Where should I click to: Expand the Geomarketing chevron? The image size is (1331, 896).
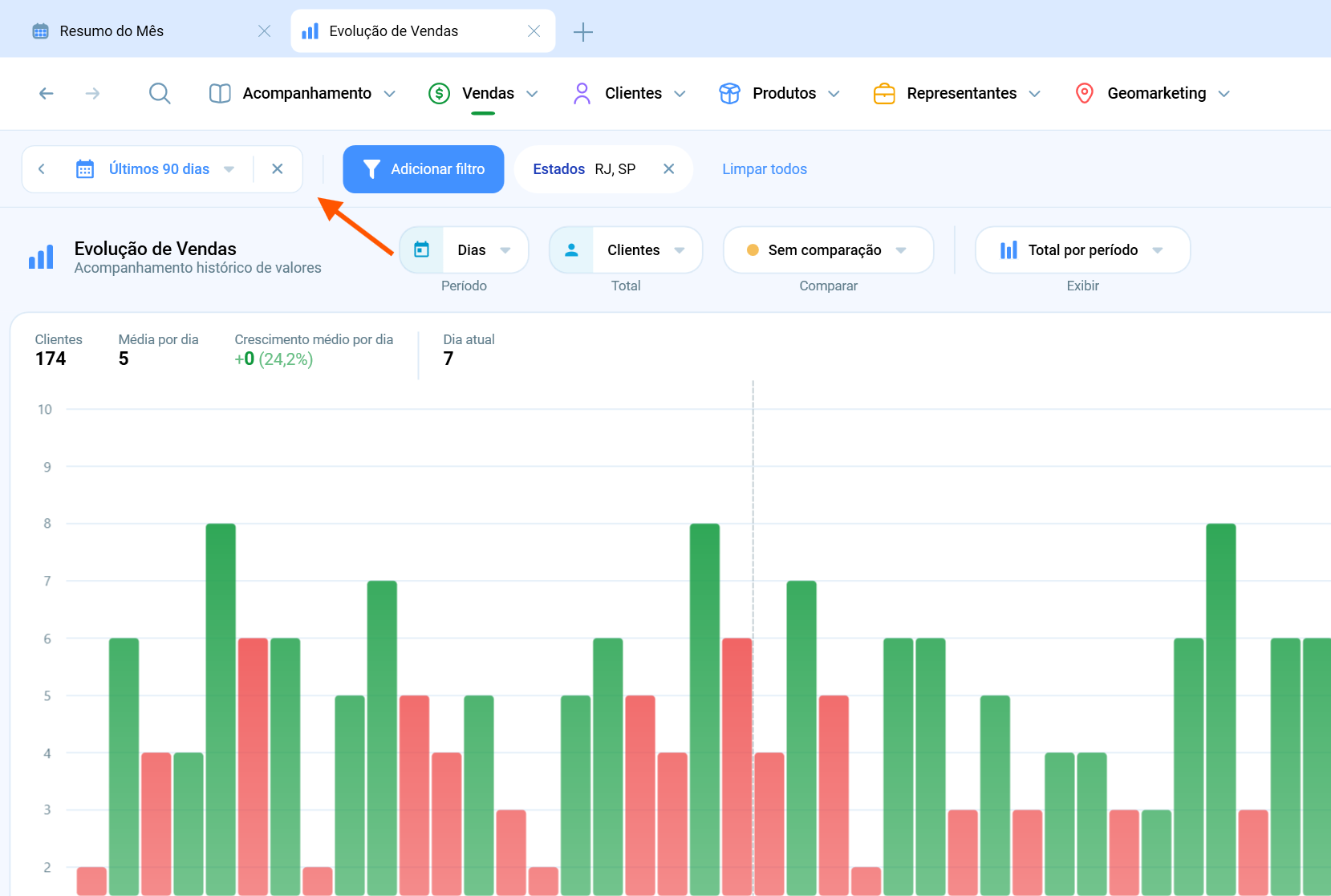1224,94
